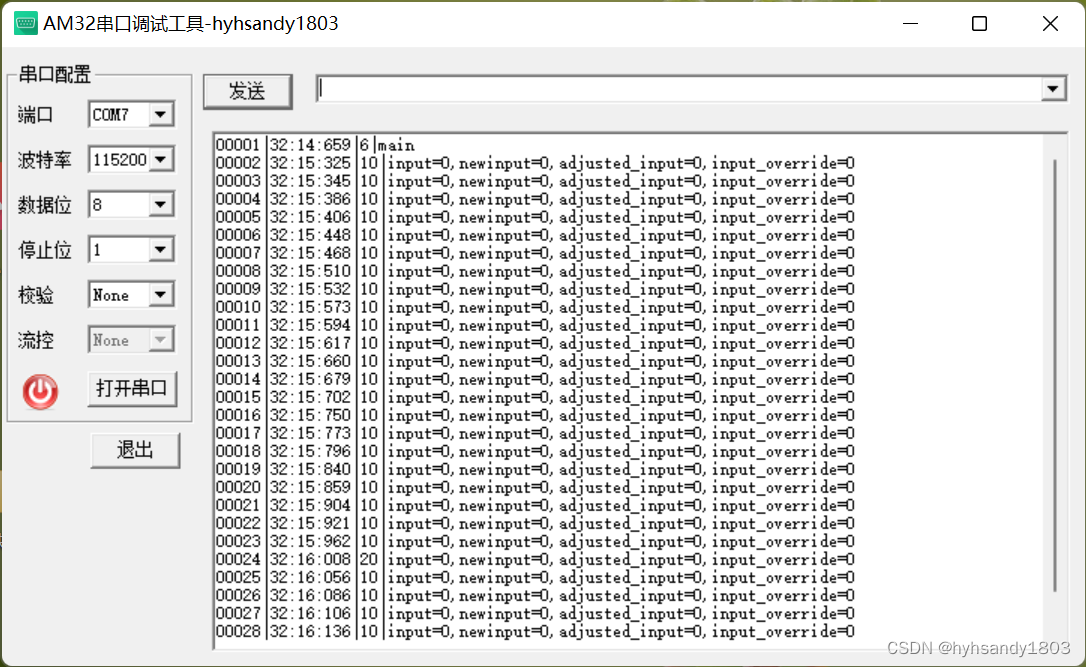This screenshot has height=667, width=1086.
Task: Maximize the AM32 serial tool window
Action: (979, 24)
